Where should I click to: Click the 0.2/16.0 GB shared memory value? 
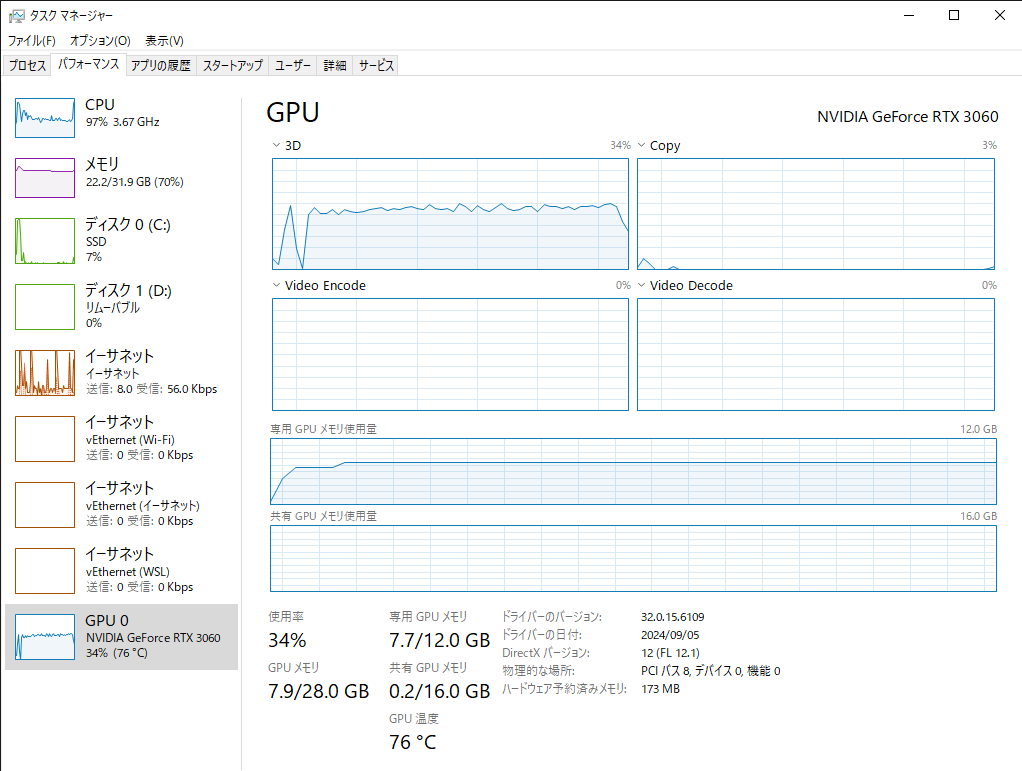click(439, 691)
